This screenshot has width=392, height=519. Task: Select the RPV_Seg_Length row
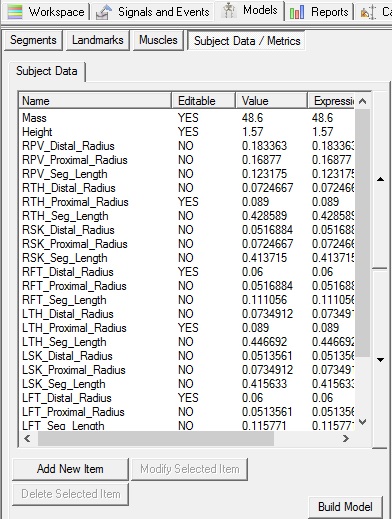click(187, 174)
